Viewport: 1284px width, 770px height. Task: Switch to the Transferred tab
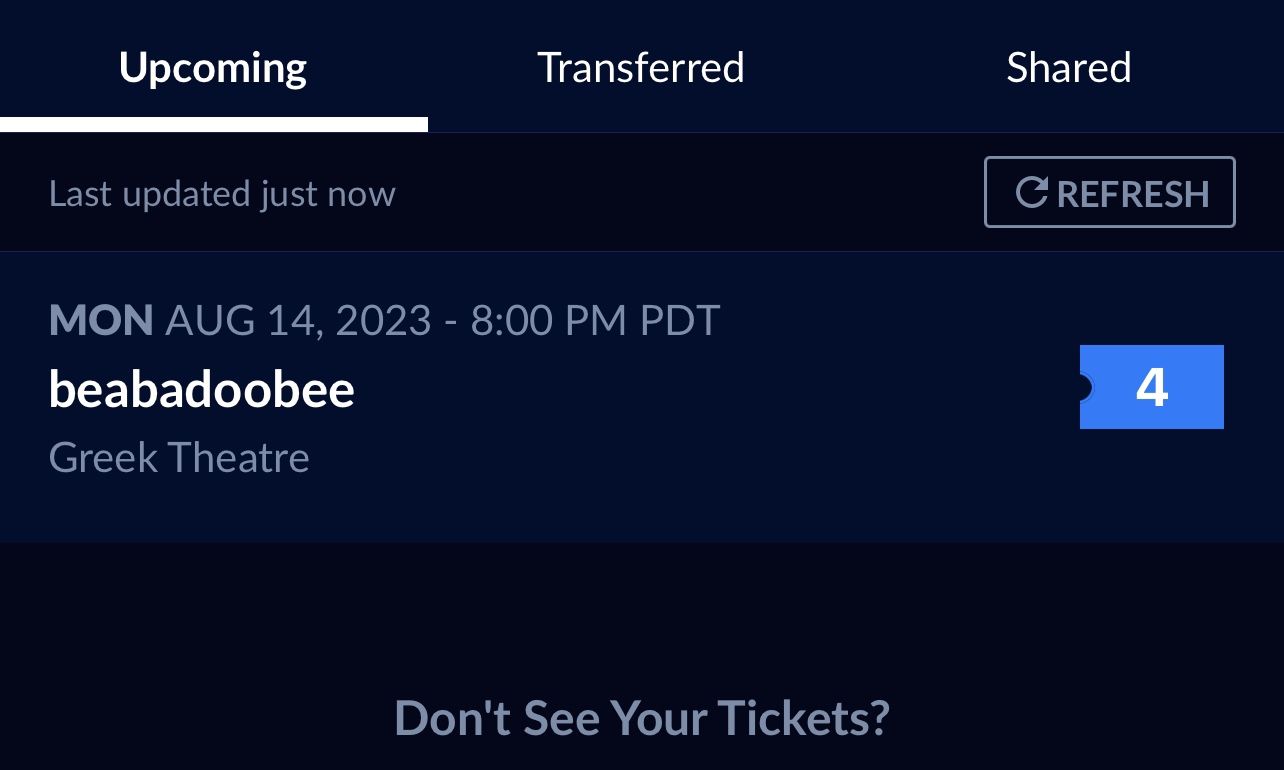click(641, 67)
